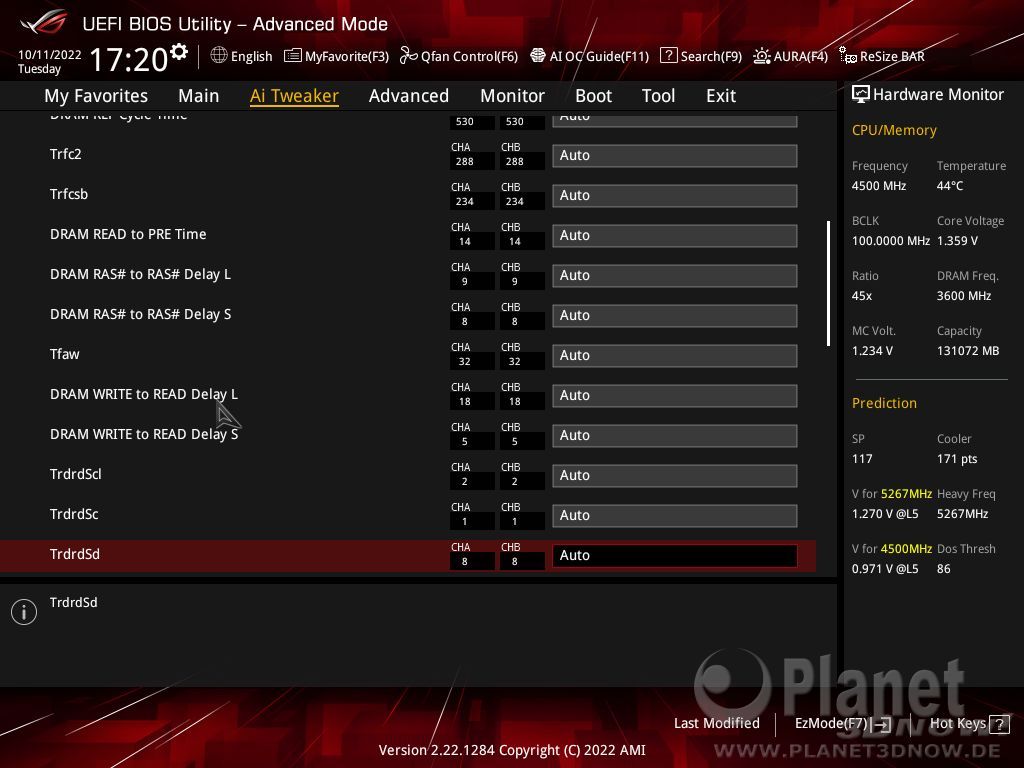Open Search(F9)

pyautogui.click(x=701, y=56)
